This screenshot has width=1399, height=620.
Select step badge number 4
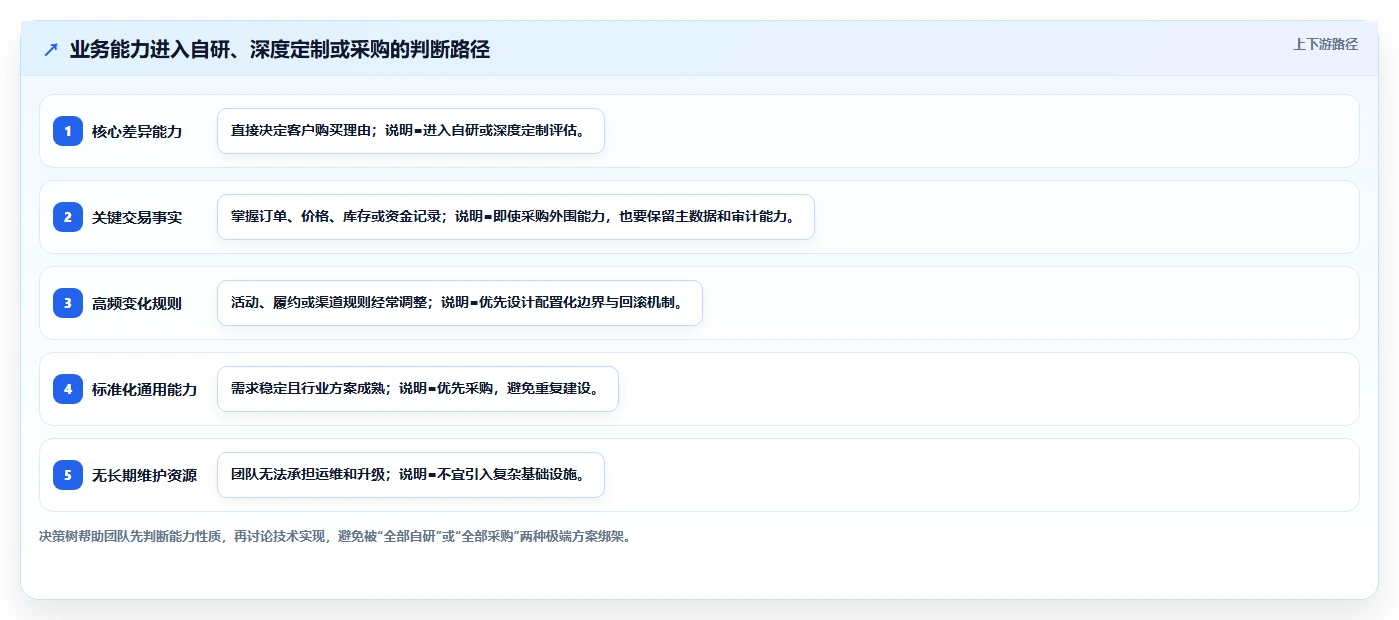click(x=68, y=389)
